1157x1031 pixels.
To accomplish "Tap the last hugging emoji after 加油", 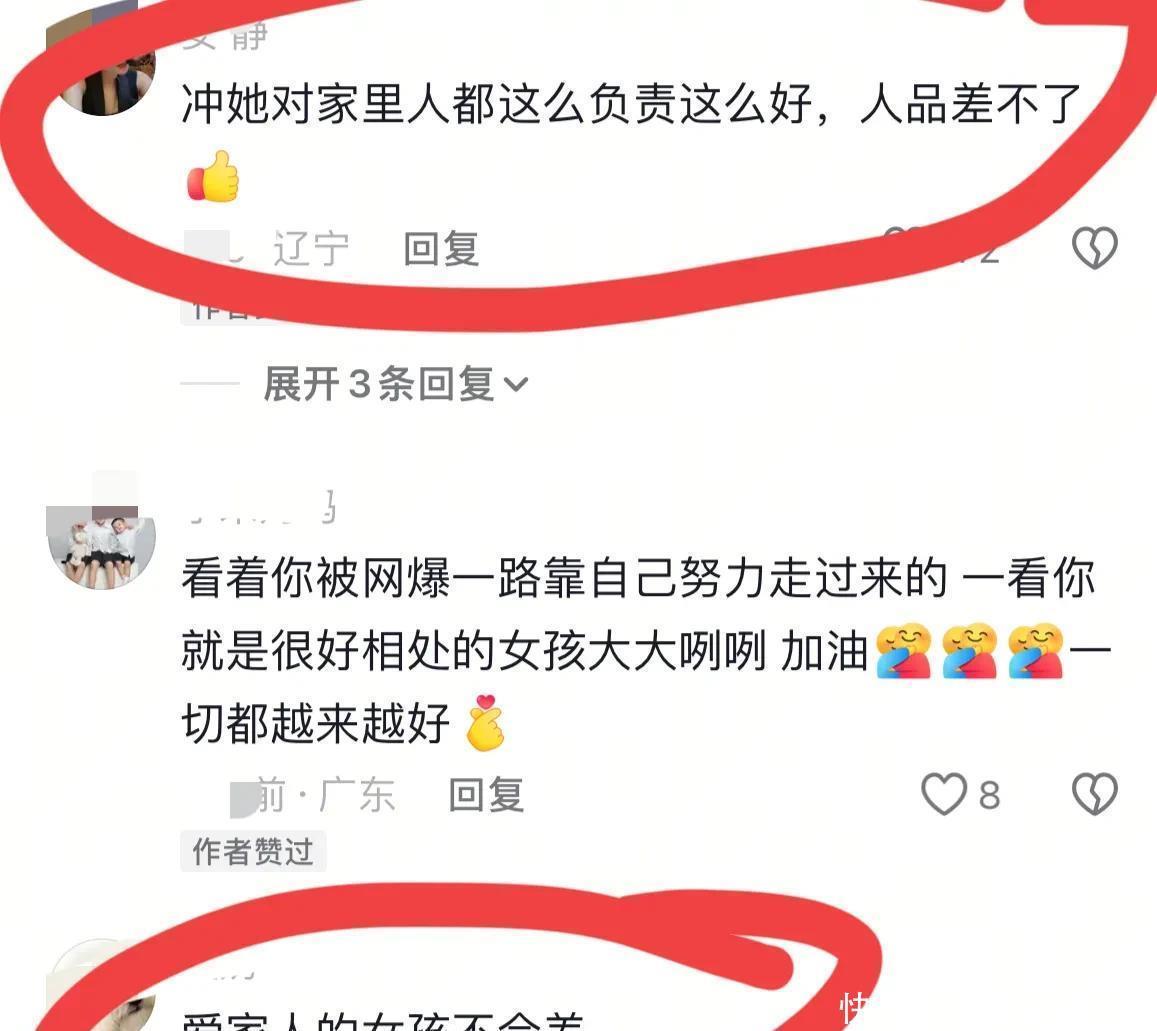I will [1035, 651].
